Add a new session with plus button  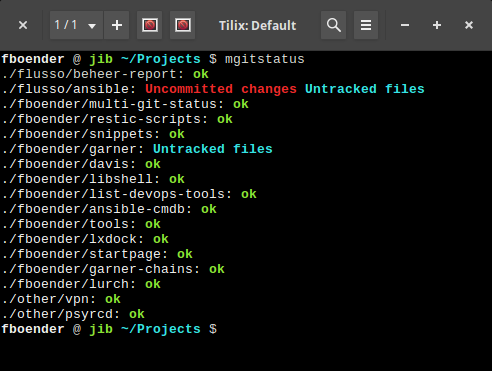[x=117, y=25]
